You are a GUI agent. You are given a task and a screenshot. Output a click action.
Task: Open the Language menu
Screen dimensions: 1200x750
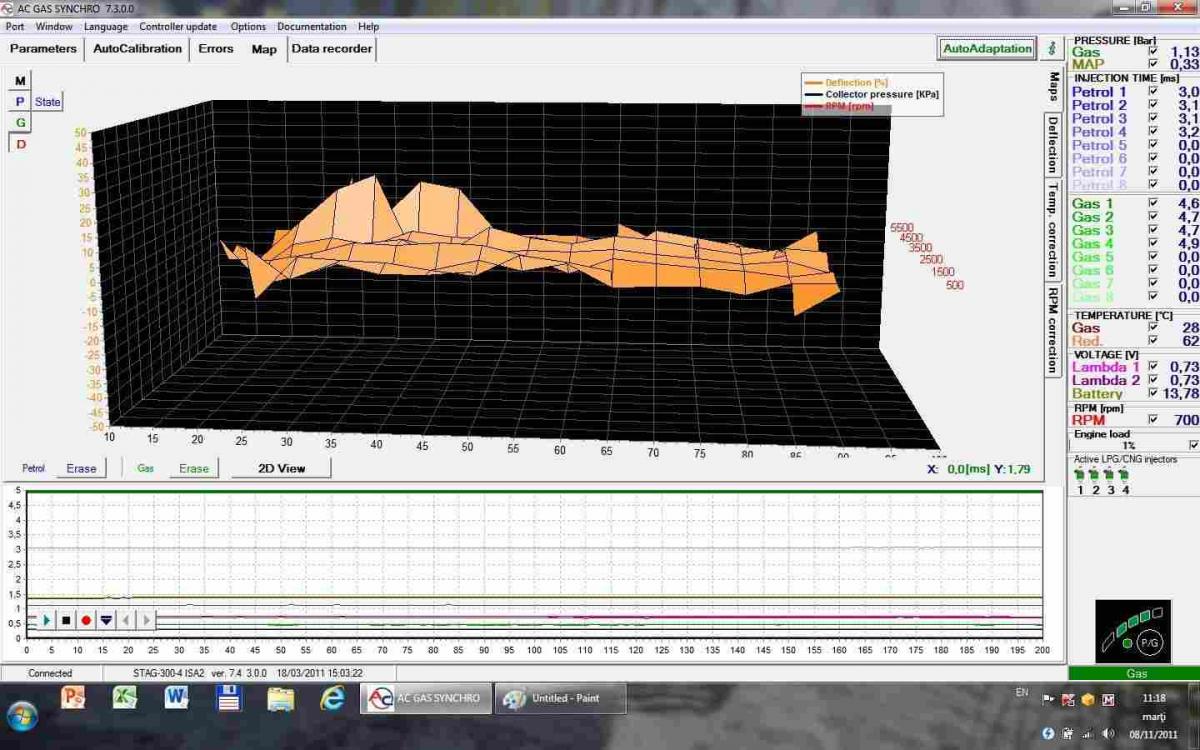[x=106, y=27]
